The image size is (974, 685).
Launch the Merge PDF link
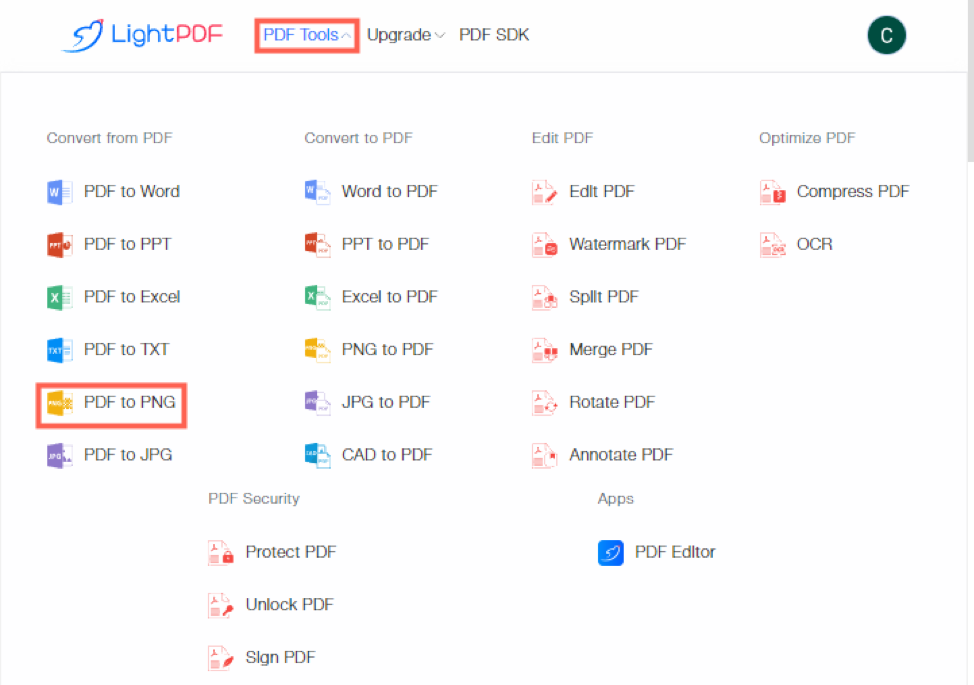point(611,350)
